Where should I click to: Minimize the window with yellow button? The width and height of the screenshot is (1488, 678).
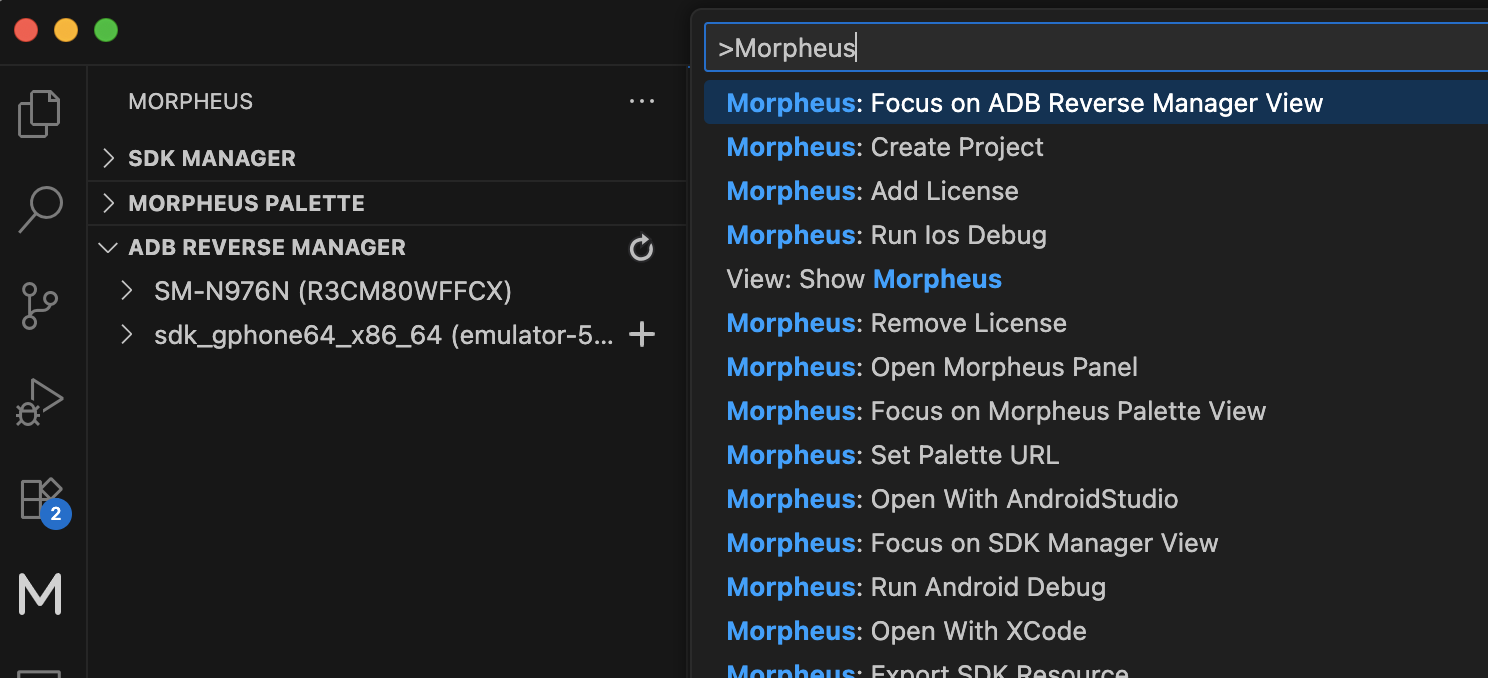(66, 30)
